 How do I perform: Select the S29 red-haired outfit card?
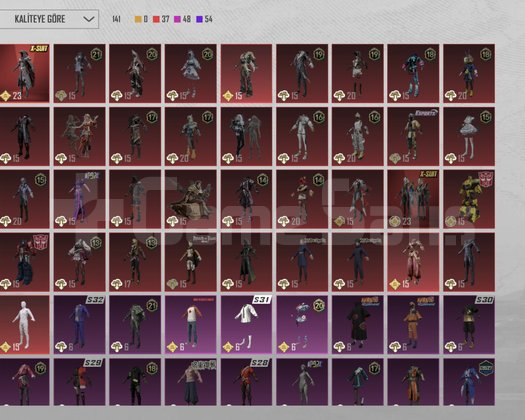pyautogui.click(x=80, y=382)
